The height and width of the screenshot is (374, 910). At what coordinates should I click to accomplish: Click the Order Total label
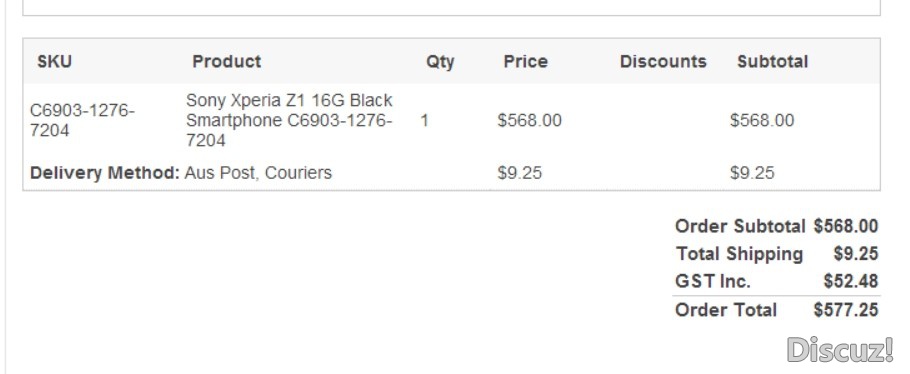[726, 310]
